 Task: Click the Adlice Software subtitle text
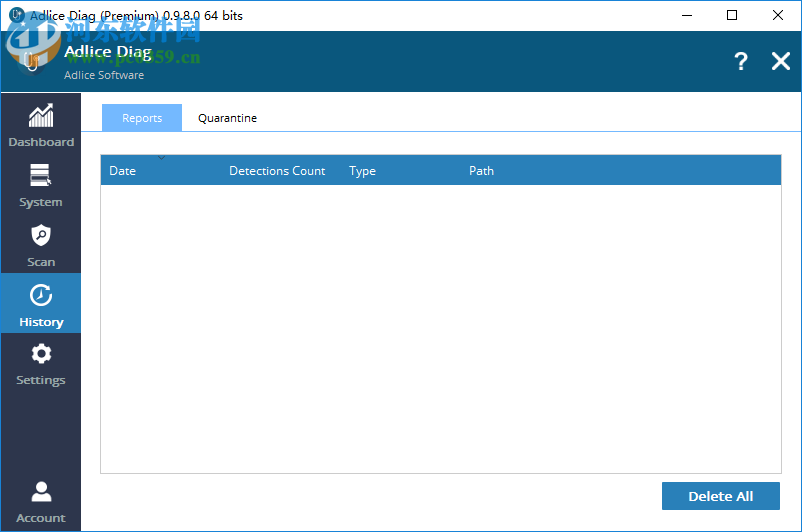[104, 75]
